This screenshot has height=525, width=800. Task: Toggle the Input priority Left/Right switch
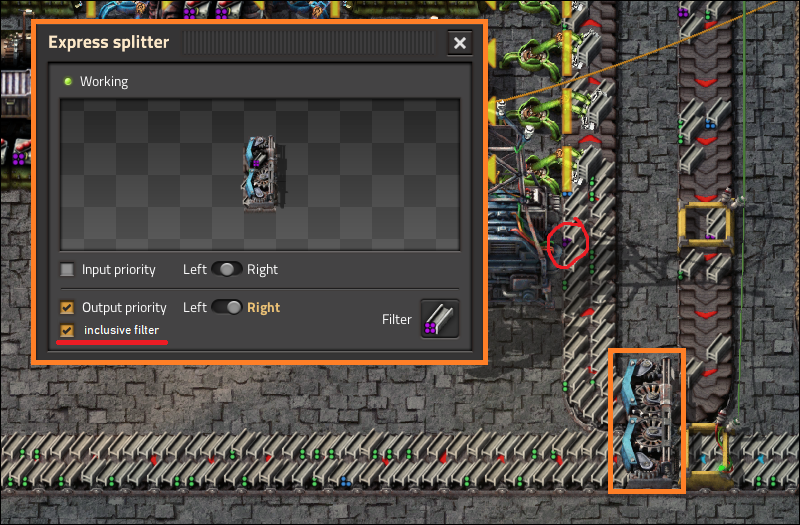pos(227,269)
